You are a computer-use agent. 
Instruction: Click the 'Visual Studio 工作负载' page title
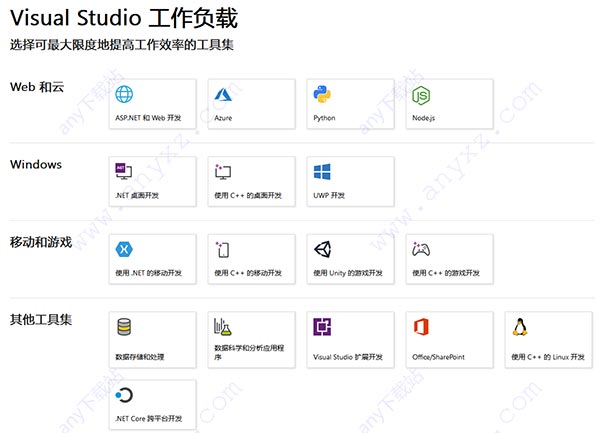click(x=124, y=18)
